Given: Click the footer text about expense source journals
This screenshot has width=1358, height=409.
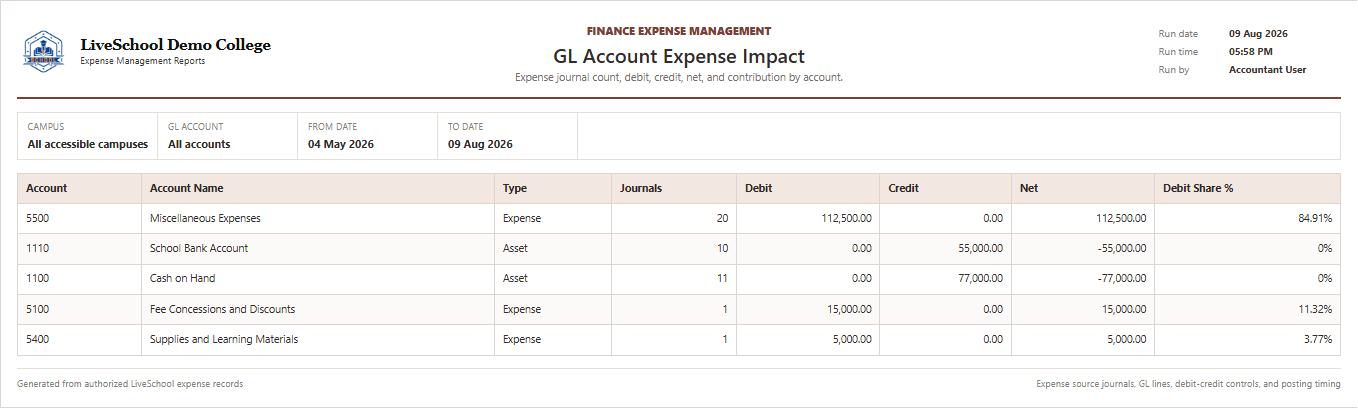Looking at the screenshot, I should tap(1188, 384).
